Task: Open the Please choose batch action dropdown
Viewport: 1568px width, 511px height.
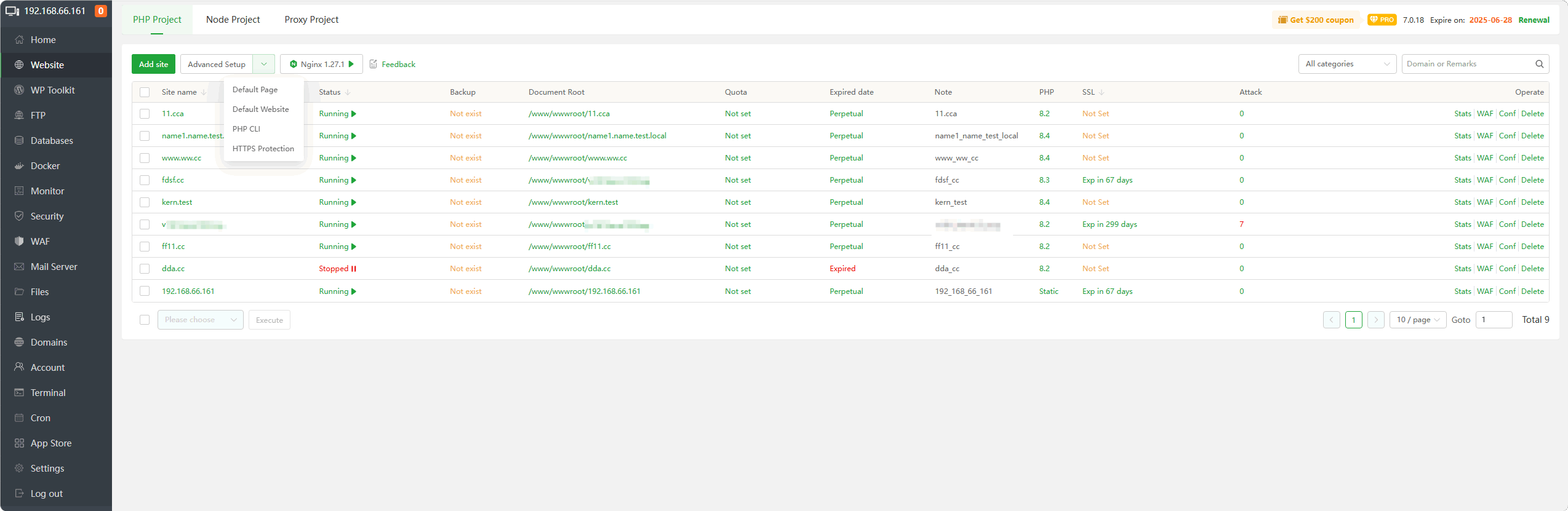Action: coord(200,320)
